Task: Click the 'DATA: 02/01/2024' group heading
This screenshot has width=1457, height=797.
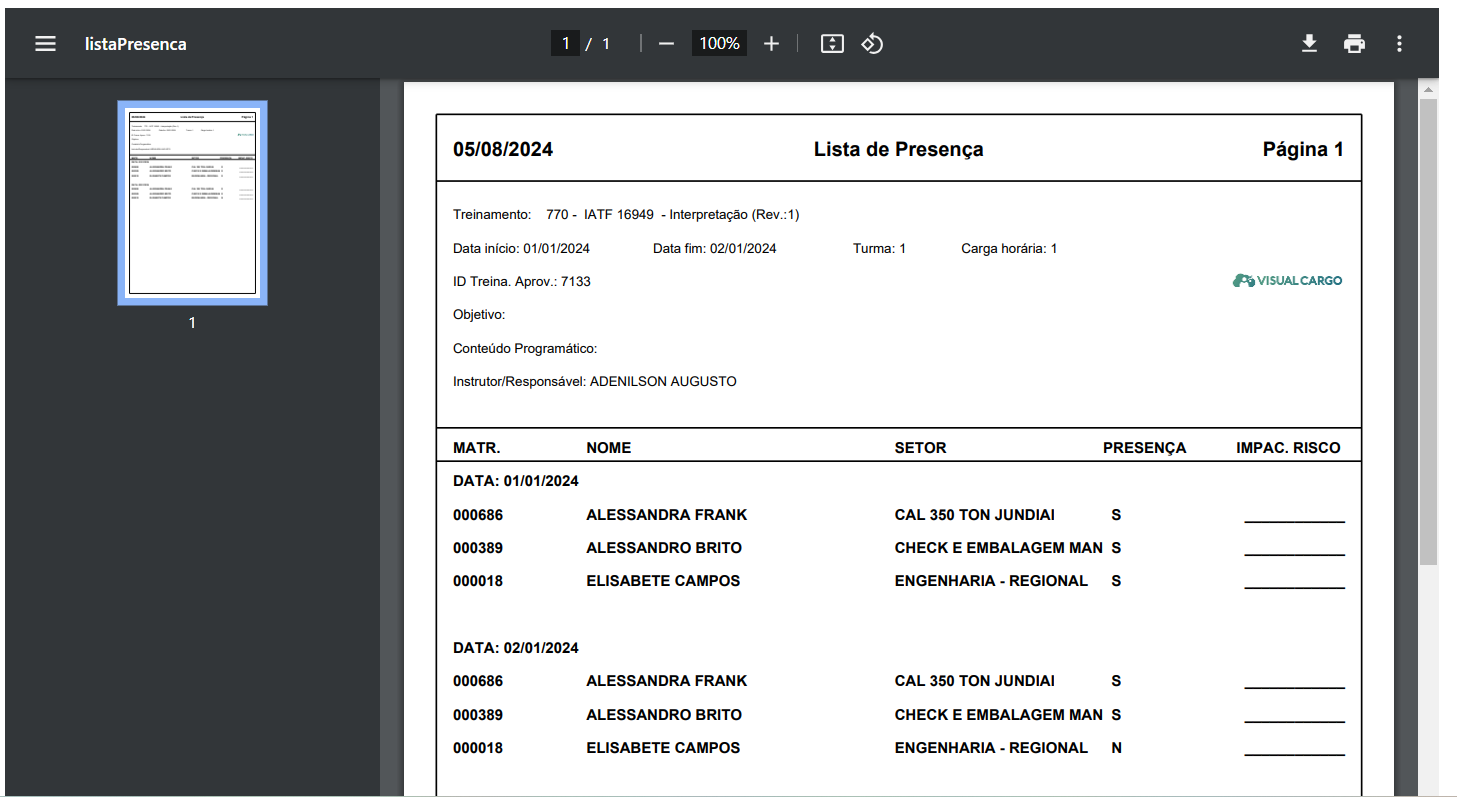Action: (516, 648)
